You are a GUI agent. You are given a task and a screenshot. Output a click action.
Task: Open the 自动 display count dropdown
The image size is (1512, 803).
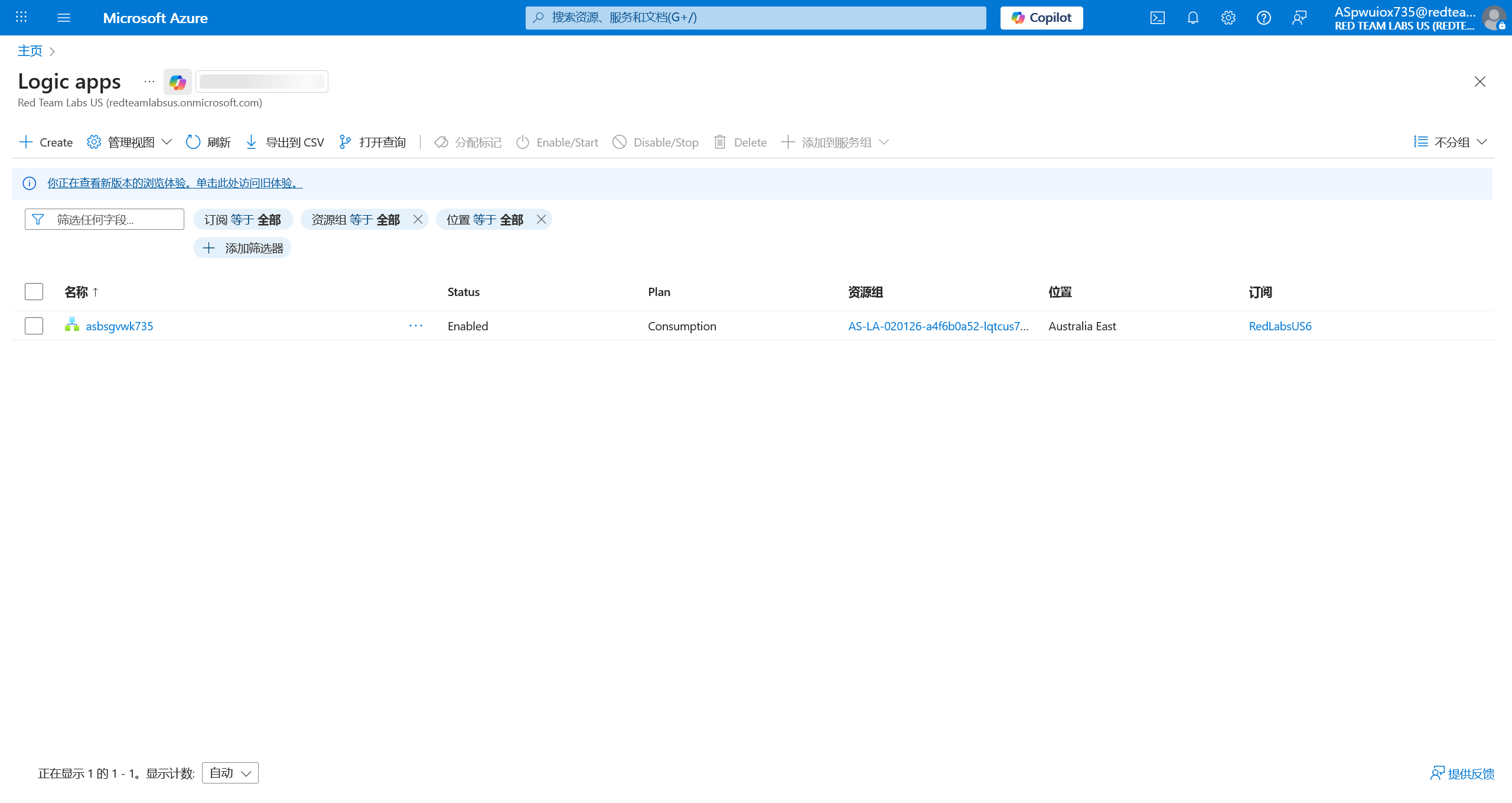[x=230, y=773]
